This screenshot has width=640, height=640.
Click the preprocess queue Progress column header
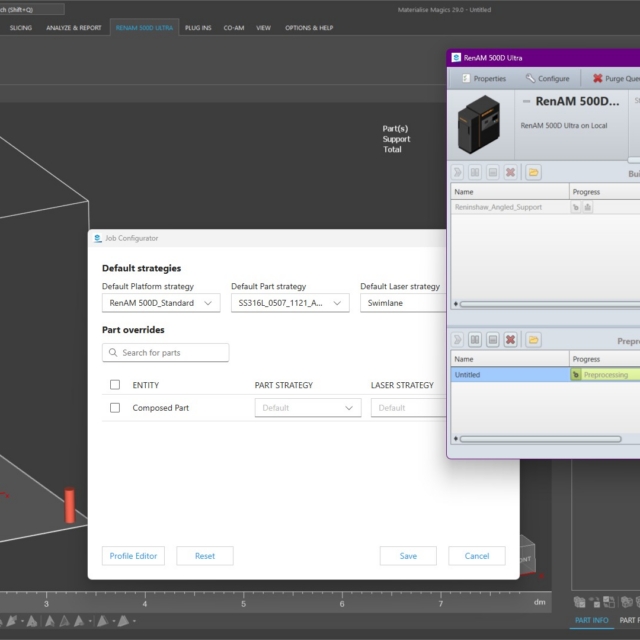click(605, 359)
